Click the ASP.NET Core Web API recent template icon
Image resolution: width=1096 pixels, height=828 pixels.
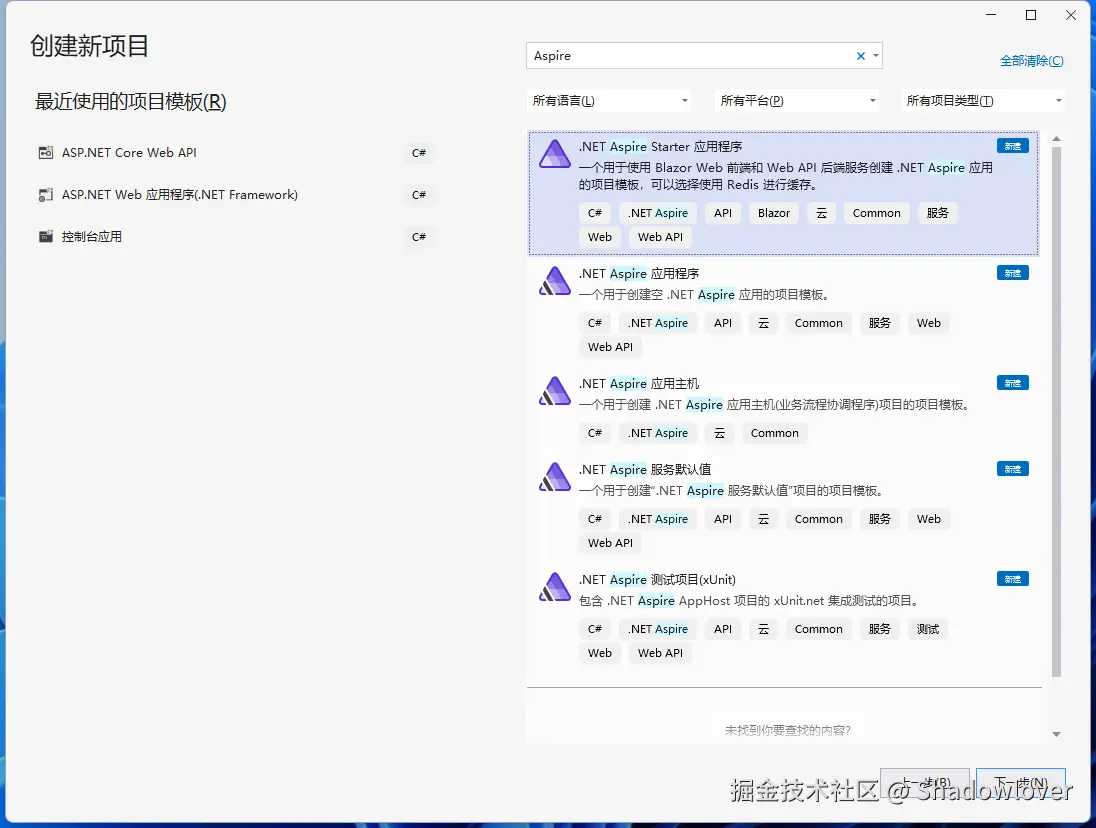[45, 152]
